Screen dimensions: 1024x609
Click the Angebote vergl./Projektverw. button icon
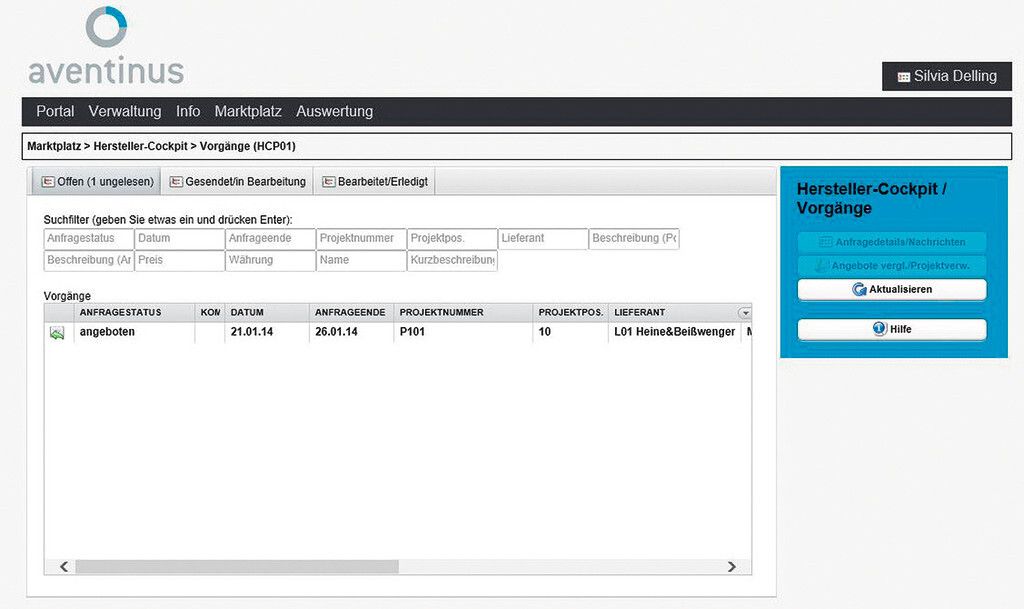pyautogui.click(x=822, y=266)
